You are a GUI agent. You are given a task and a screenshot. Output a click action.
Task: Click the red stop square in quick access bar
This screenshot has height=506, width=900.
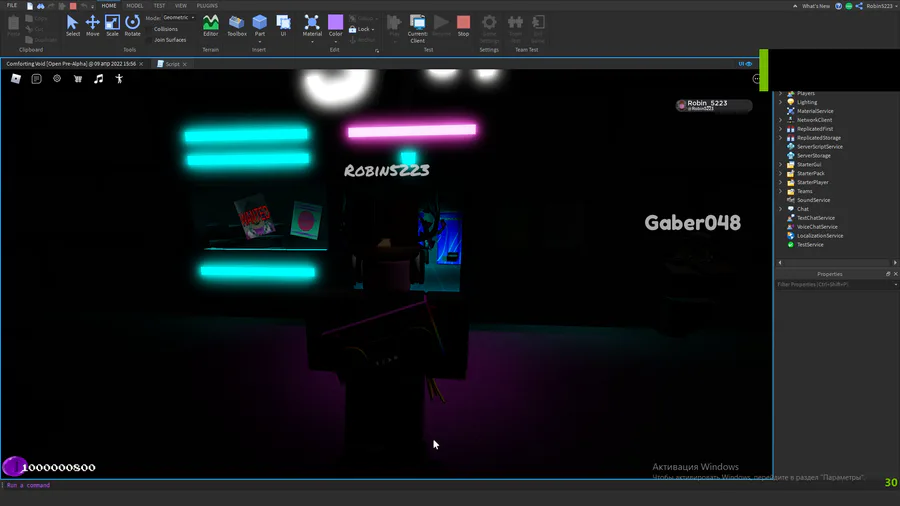pyautogui.click(x=73, y=6)
